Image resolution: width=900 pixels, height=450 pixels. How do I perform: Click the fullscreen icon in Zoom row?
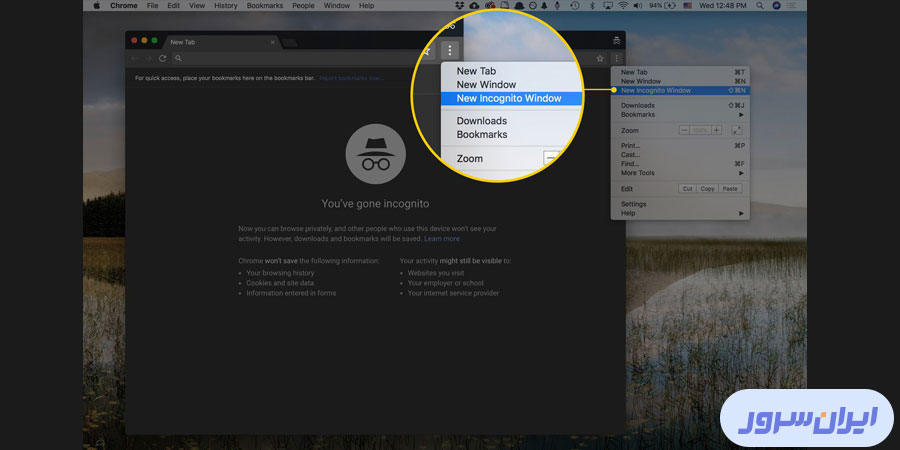[x=736, y=130]
